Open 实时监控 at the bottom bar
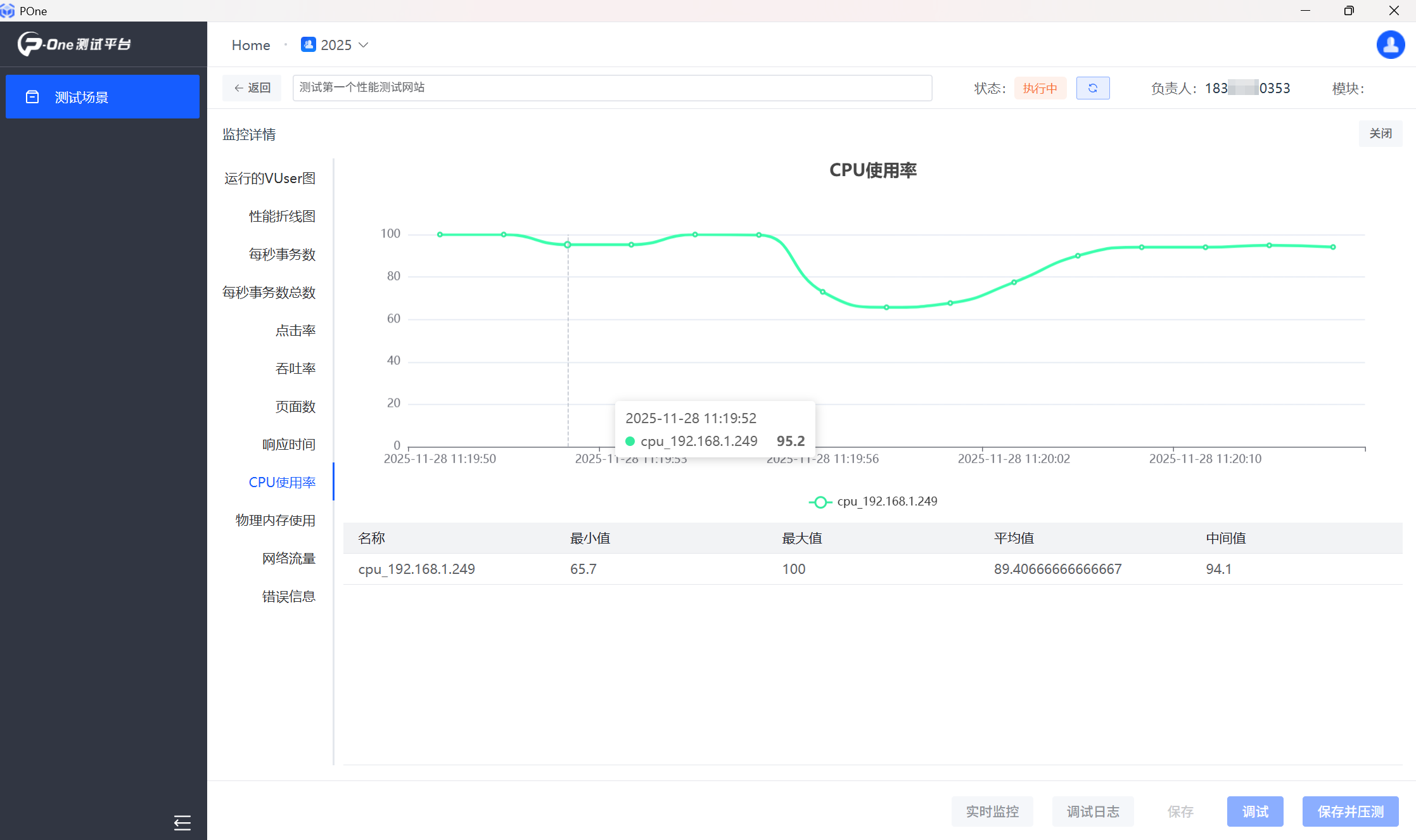1416x840 pixels. coord(992,811)
